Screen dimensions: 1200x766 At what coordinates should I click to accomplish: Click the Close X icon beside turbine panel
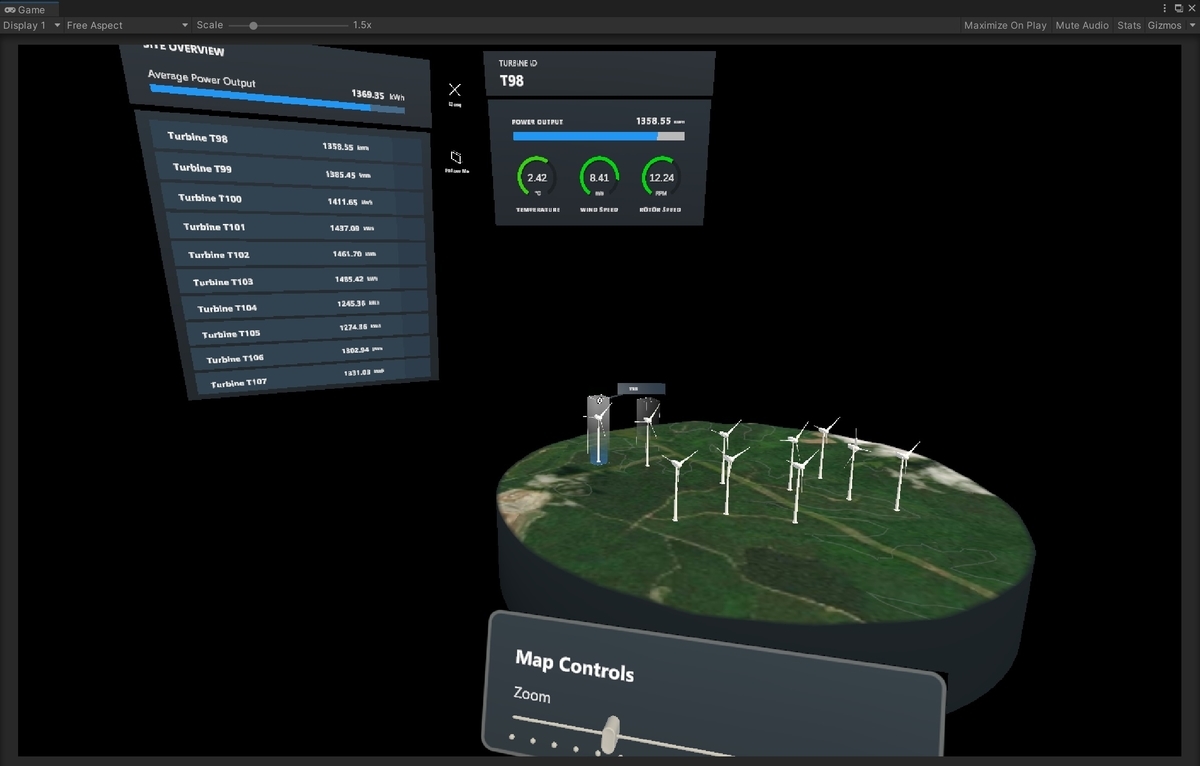[x=455, y=90]
